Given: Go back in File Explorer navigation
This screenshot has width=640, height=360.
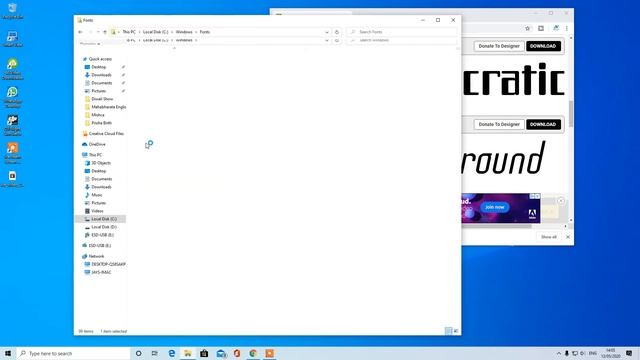Looking at the screenshot, I should coord(80,32).
